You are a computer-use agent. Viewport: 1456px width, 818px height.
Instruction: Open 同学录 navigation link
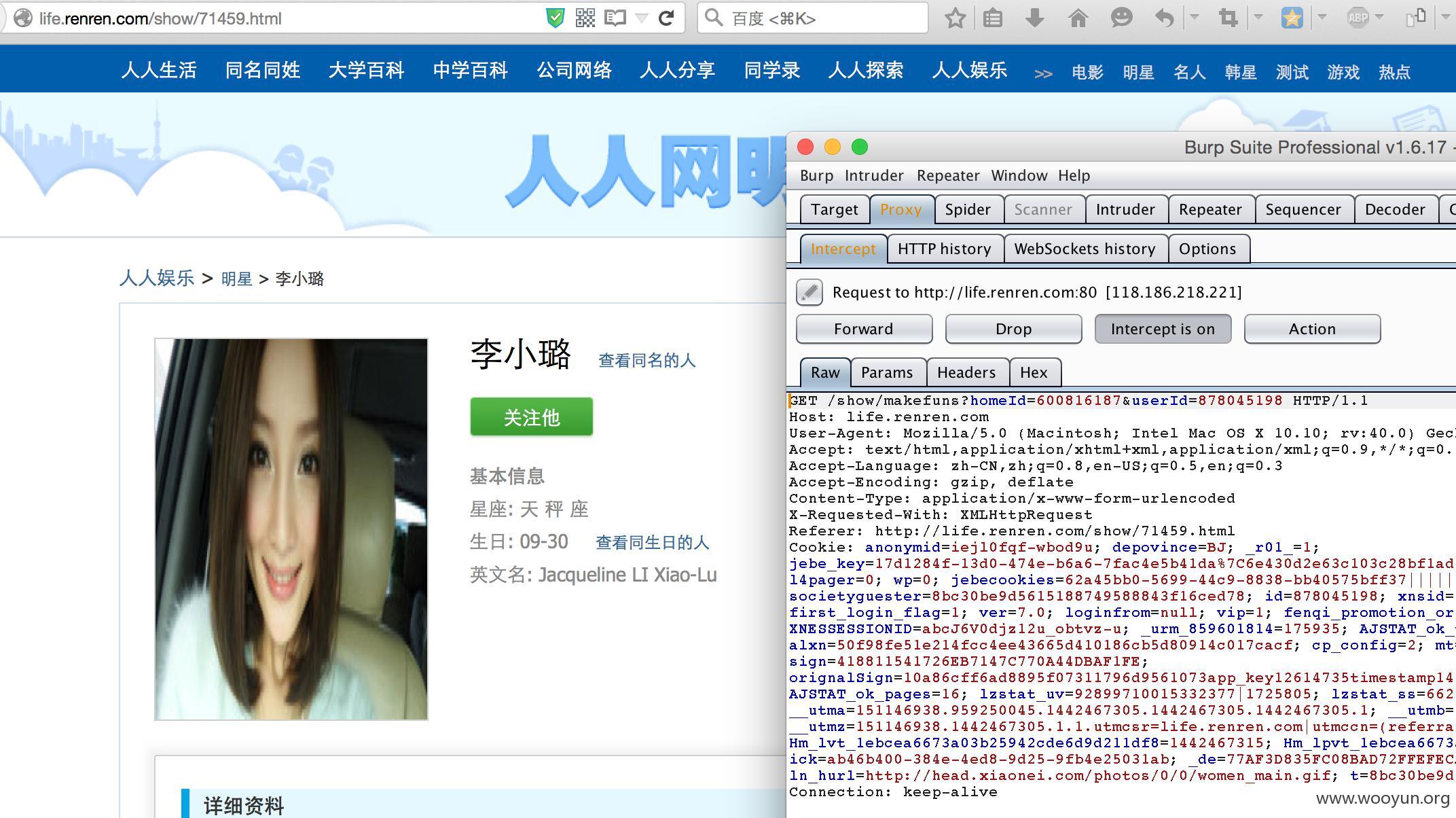click(772, 70)
